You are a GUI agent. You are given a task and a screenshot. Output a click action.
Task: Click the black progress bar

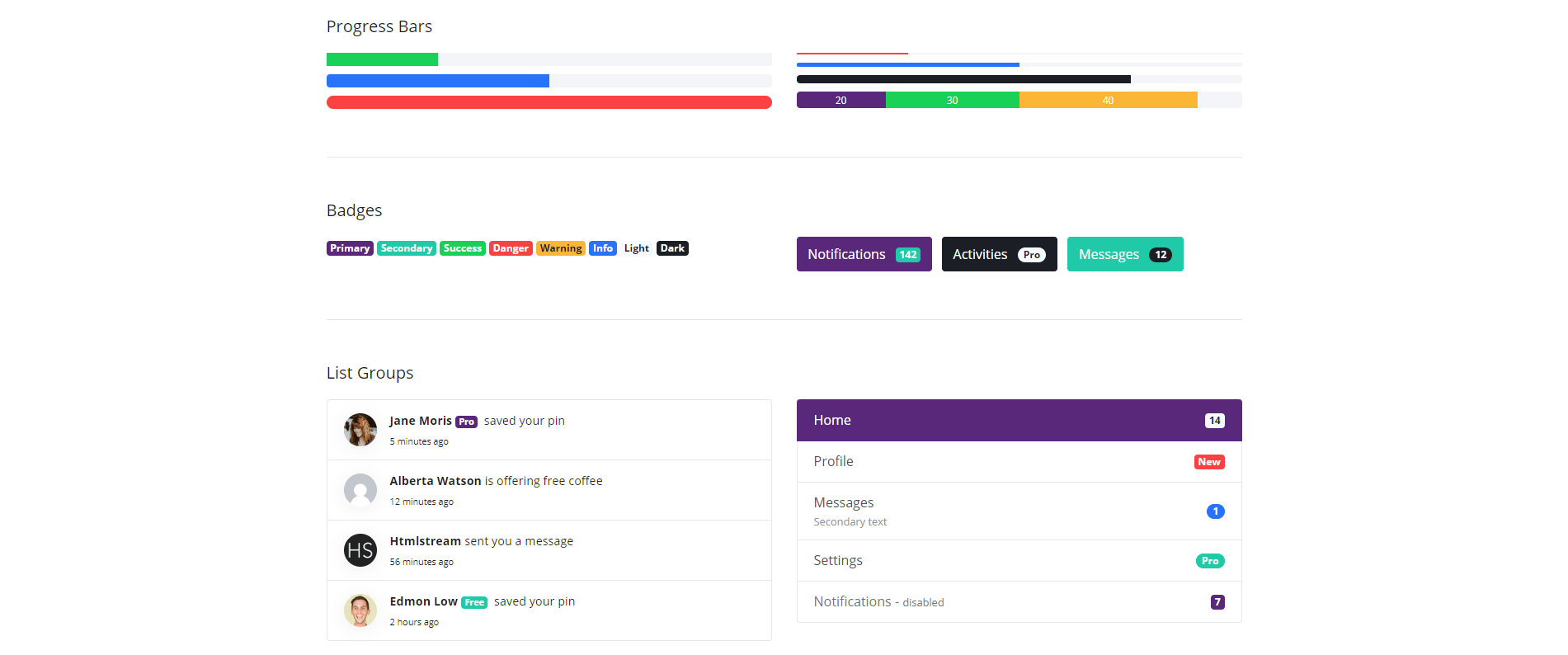tap(963, 79)
